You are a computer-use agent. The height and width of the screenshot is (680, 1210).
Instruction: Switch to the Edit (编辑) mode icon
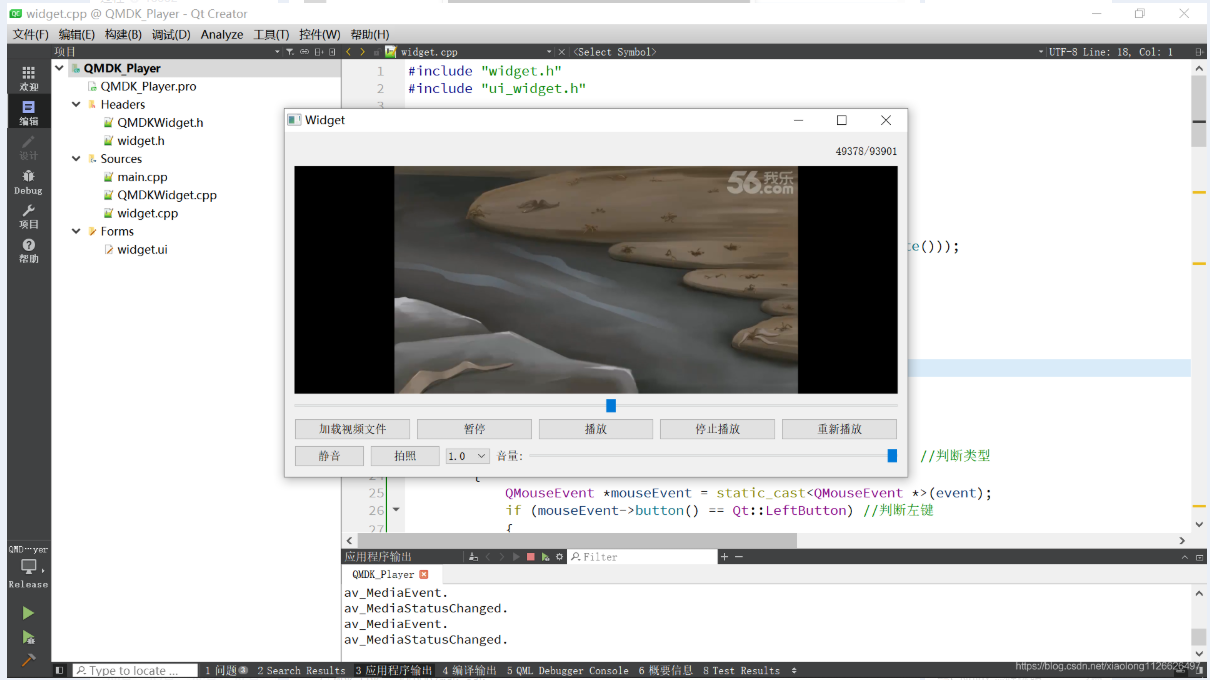pos(28,111)
